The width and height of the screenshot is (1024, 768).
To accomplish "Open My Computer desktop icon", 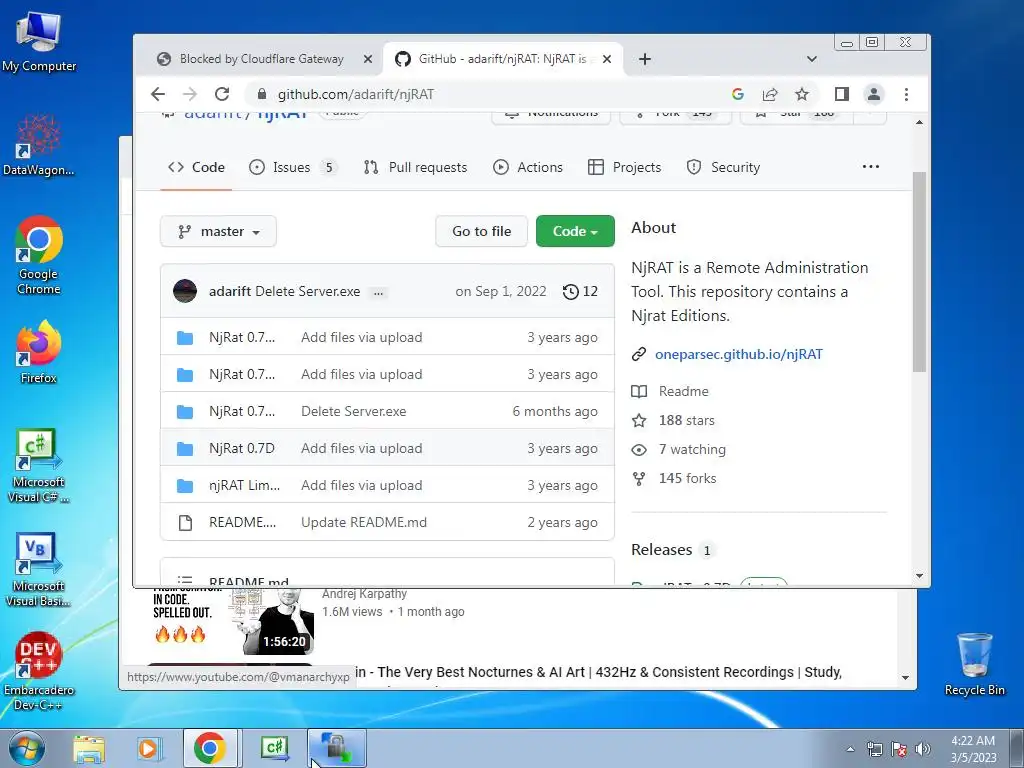I will pyautogui.click(x=39, y=41).
